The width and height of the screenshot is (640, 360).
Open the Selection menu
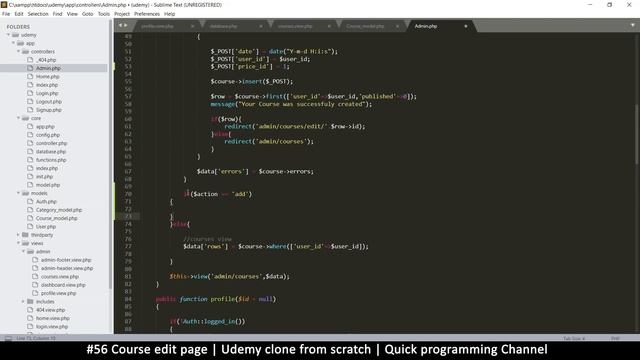[x=38, y=14]
